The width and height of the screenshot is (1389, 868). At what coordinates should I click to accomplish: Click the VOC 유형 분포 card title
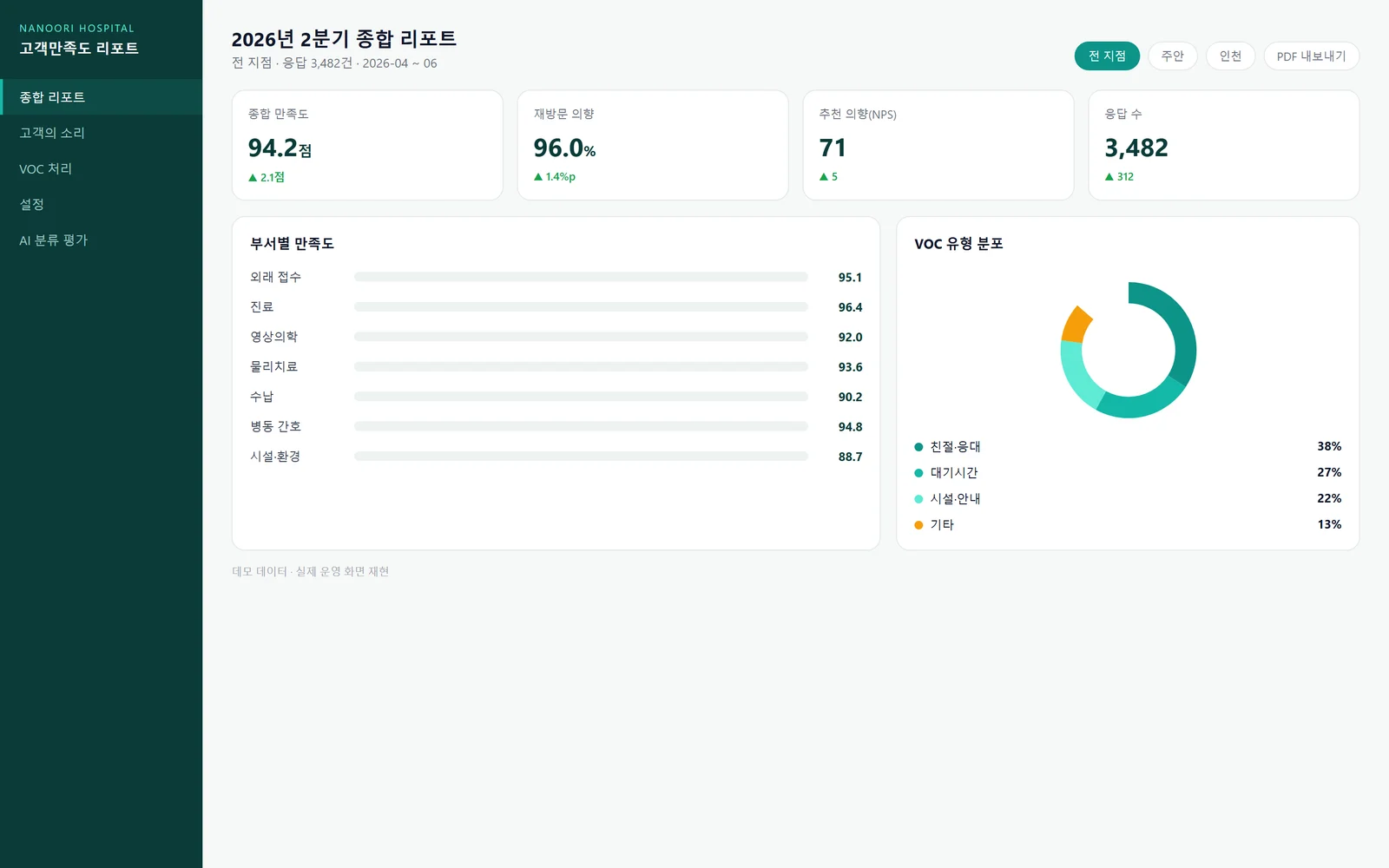(958, 244)
